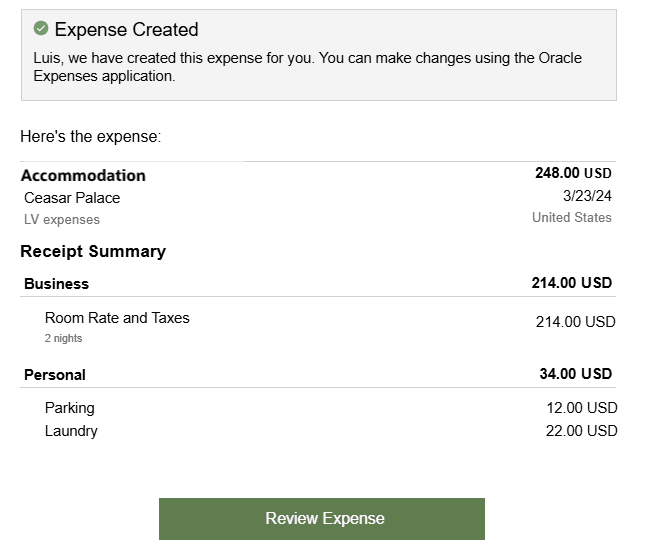Viewport: 645px width, 543px height.
Task: Select the Receipt Summary heading
Action: click(x=93, y=251)
